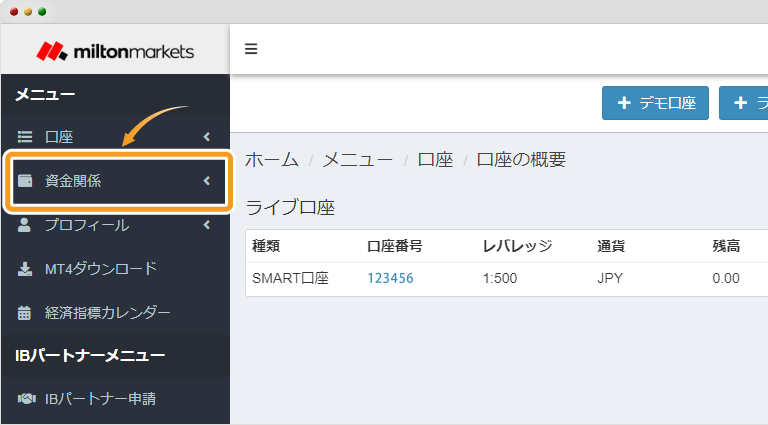The image size is (768, 425).
Task: Expand the 口座 menu chevron
Action: click(206, 137)
